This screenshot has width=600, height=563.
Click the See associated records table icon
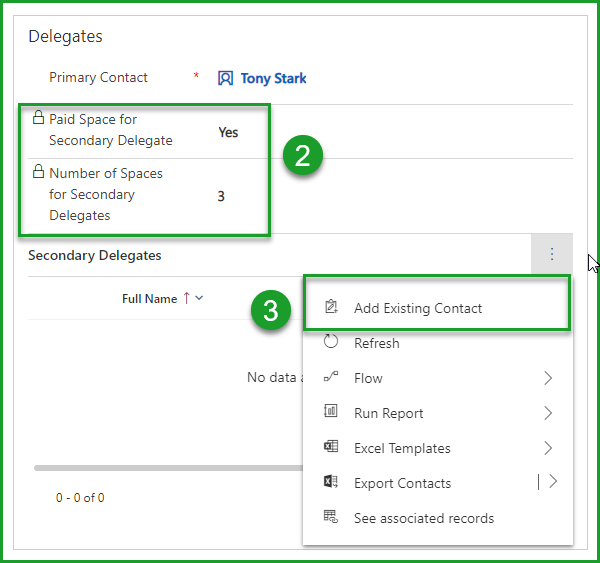pos(331,516)
